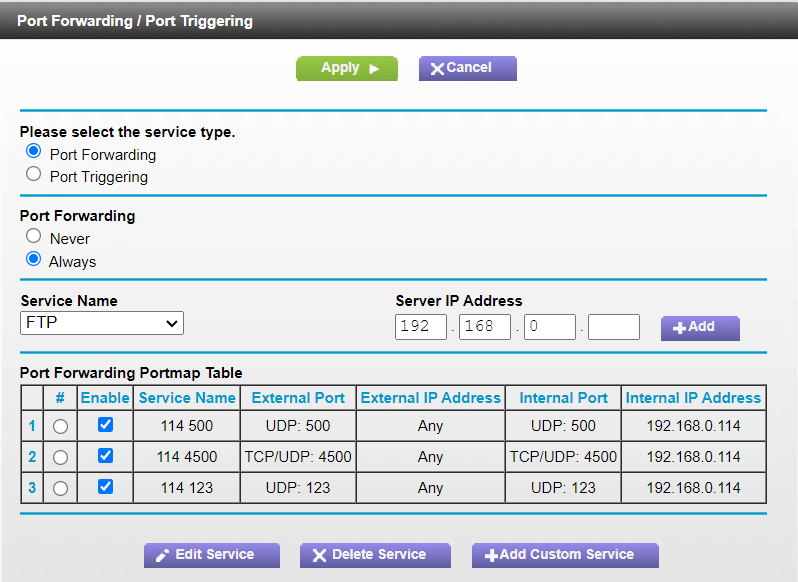This screenshot has width=798, height=582.
Task: Uncheck Enable for service 114 123
Action: pyautogui.click(x=105, y=487)
